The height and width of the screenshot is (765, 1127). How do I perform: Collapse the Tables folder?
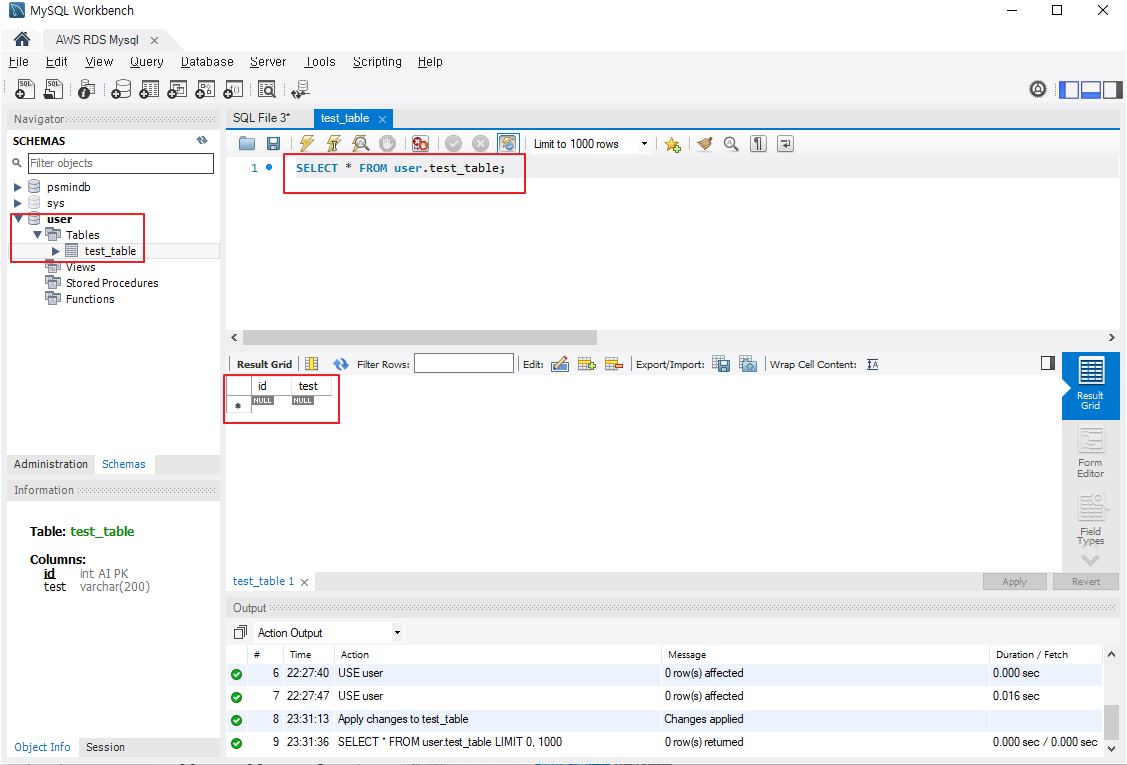pyautogui.click(x=37, y=234)
